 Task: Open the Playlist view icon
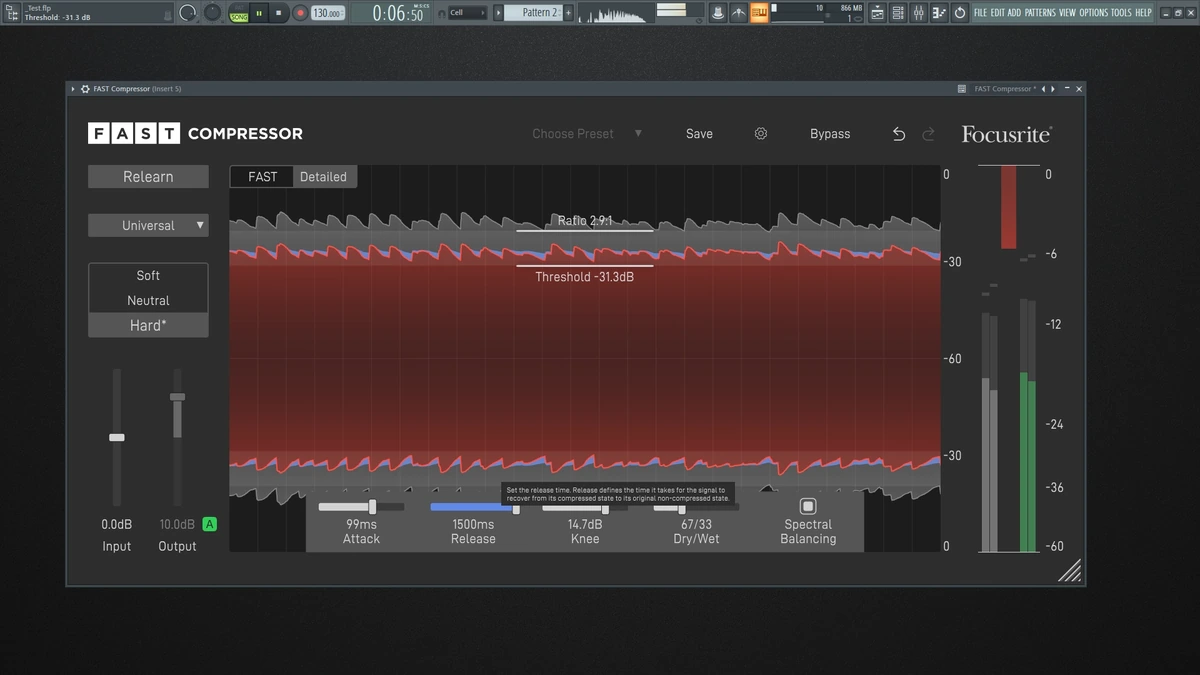[x=877, y=13]
